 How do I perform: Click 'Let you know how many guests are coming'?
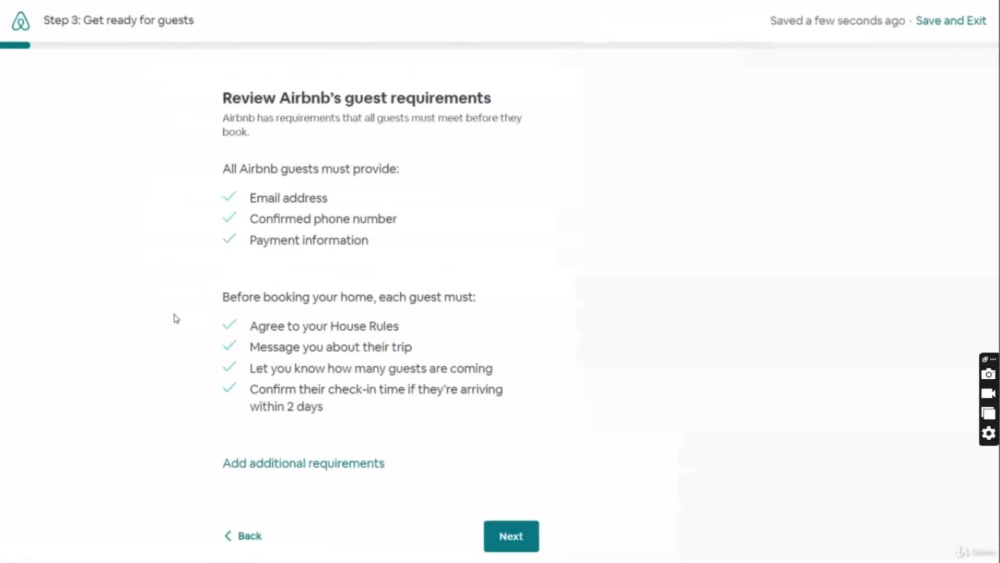click(x=371, y=369)
